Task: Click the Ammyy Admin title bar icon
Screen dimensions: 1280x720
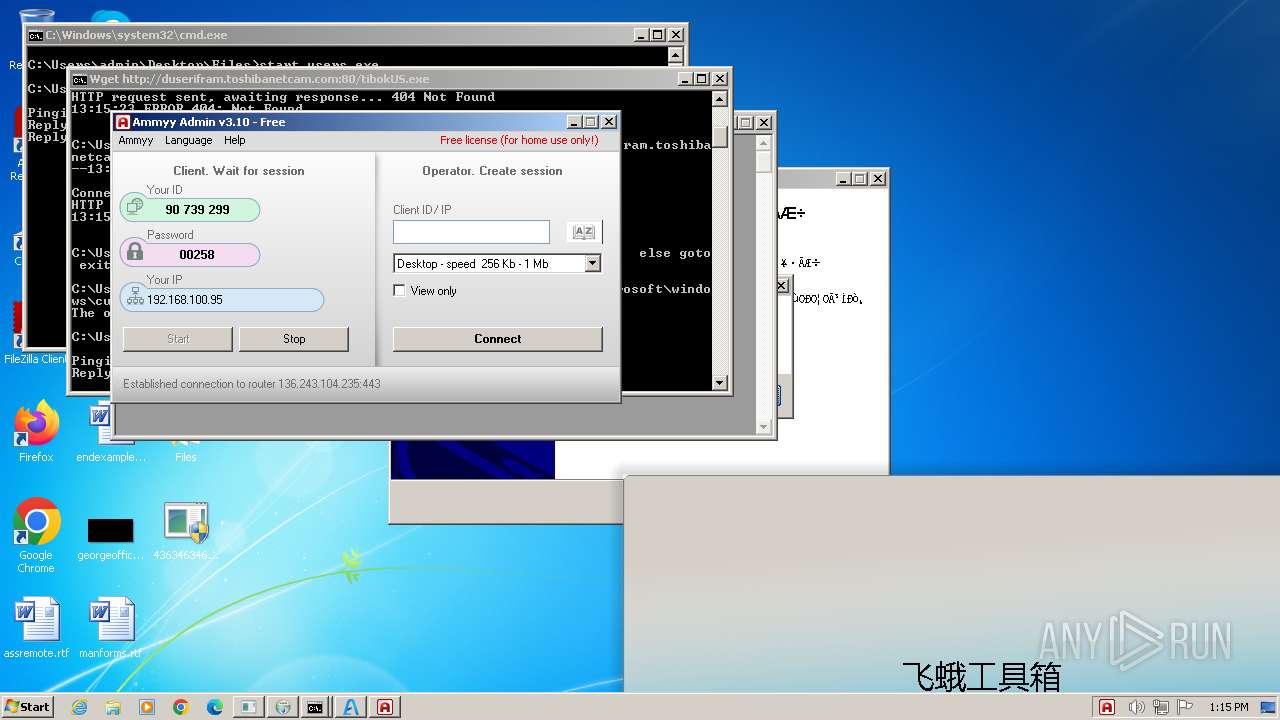Action: [x=123, y=122]
